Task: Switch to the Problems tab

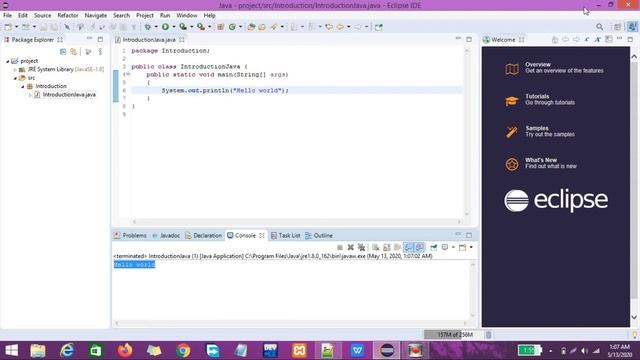Action: [x=130, y=236]
